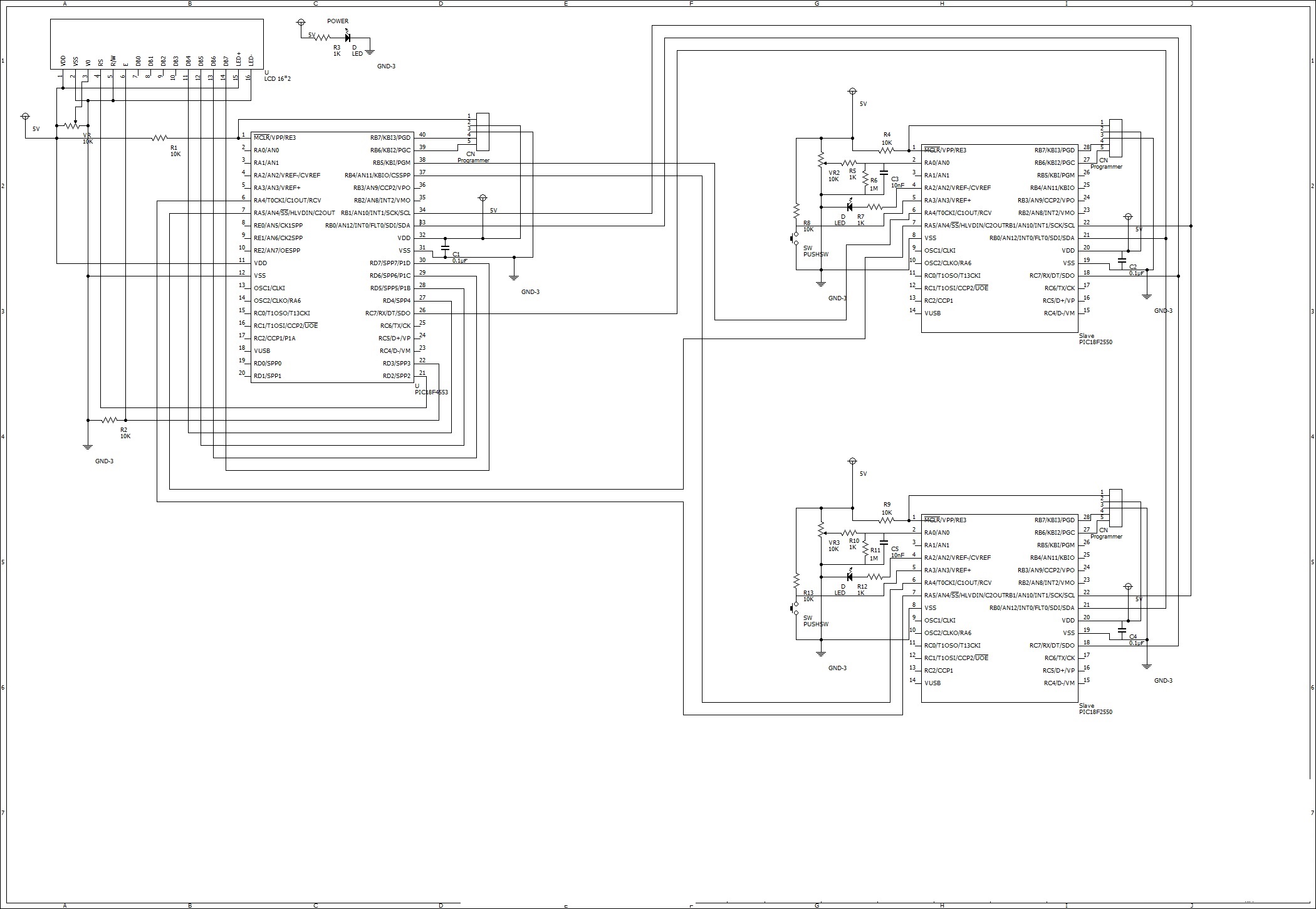1316x909 pixels.
Task: Select the VR 10K potentiometer by the LCD
Action: click(73, 125)
